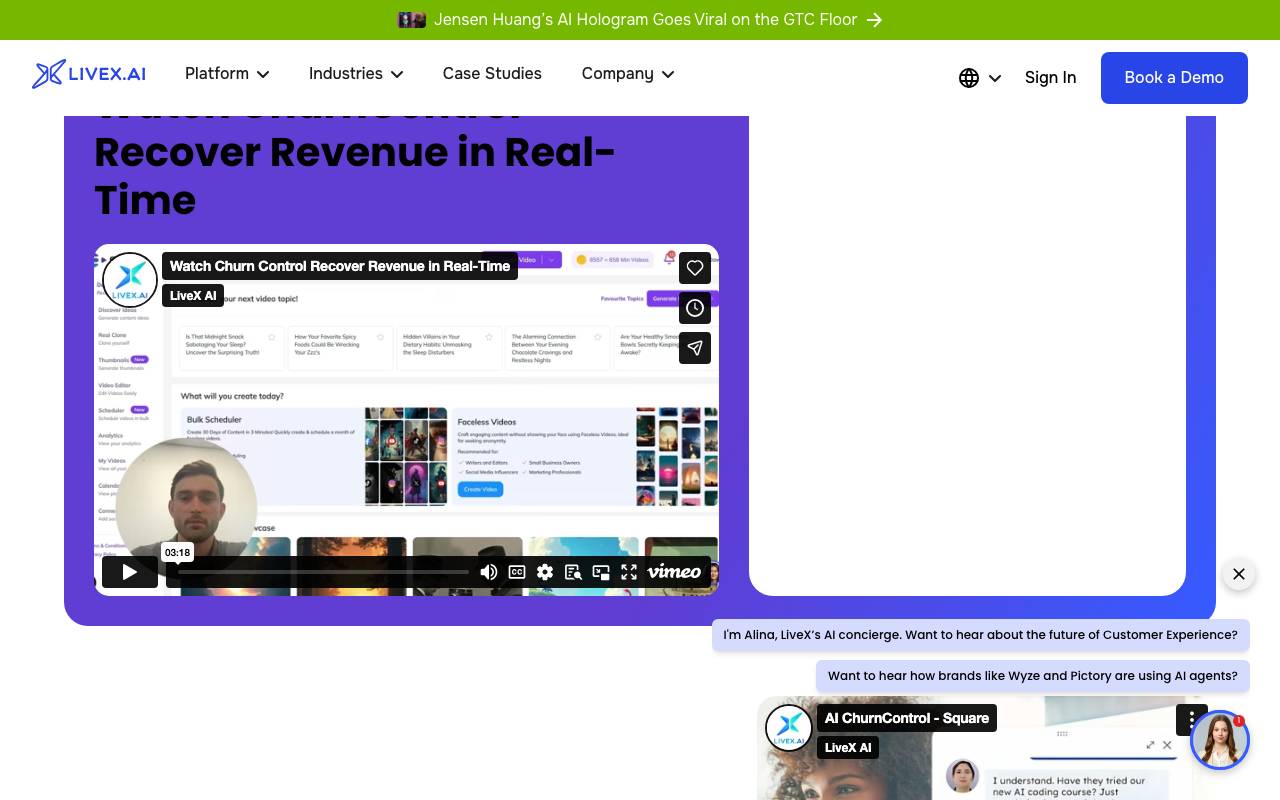Image resolution: width=1280 pixels, height=800 pixels.
Task: Click the LiveX.AI logo in the header
Action: pos(89,74)
